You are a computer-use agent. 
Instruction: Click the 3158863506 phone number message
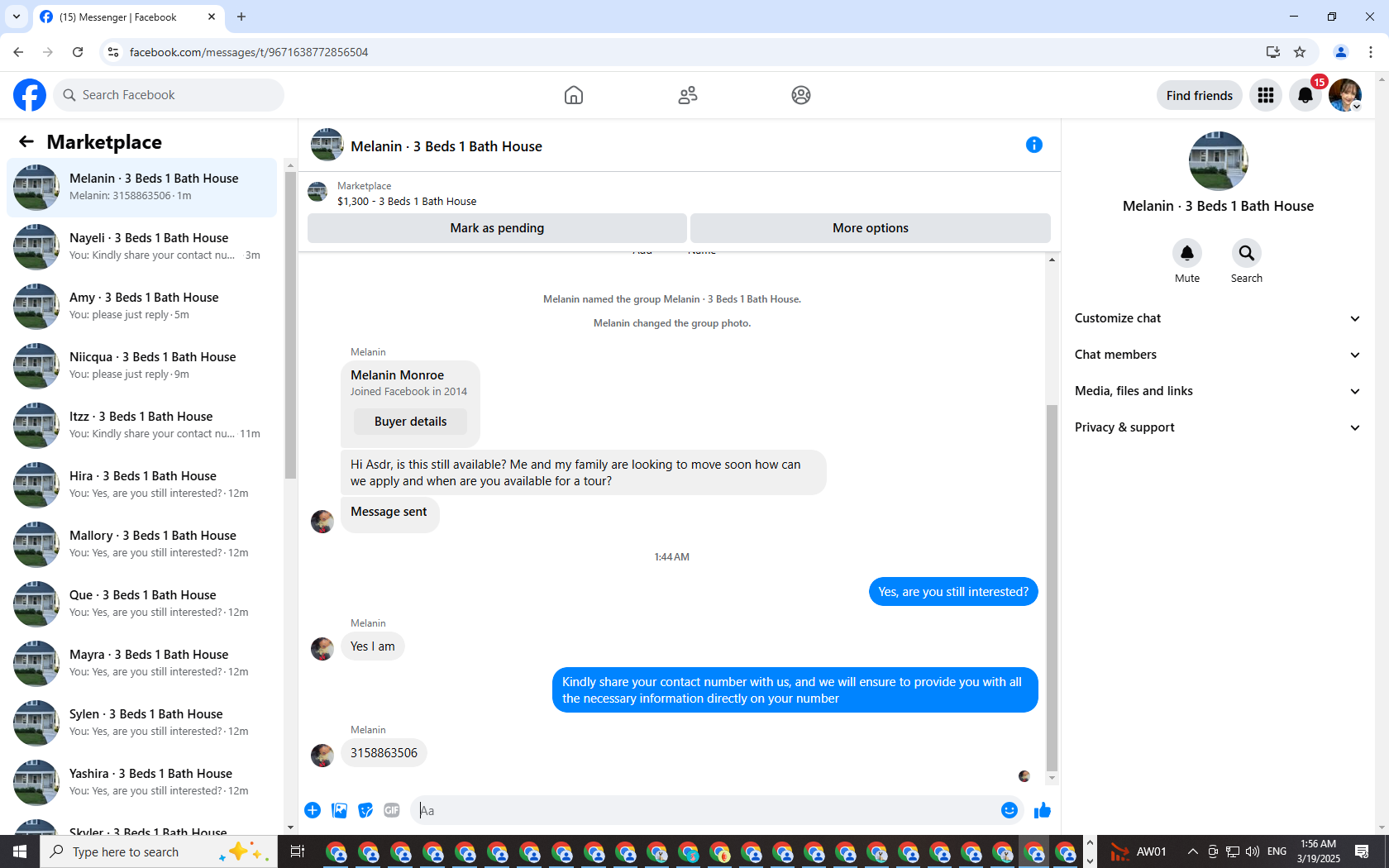[x=384, y=753]
